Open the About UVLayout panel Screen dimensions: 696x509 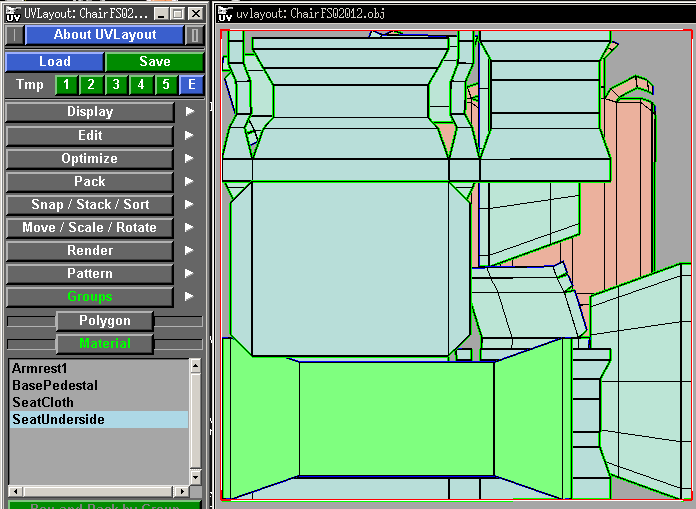pos(104,35)
